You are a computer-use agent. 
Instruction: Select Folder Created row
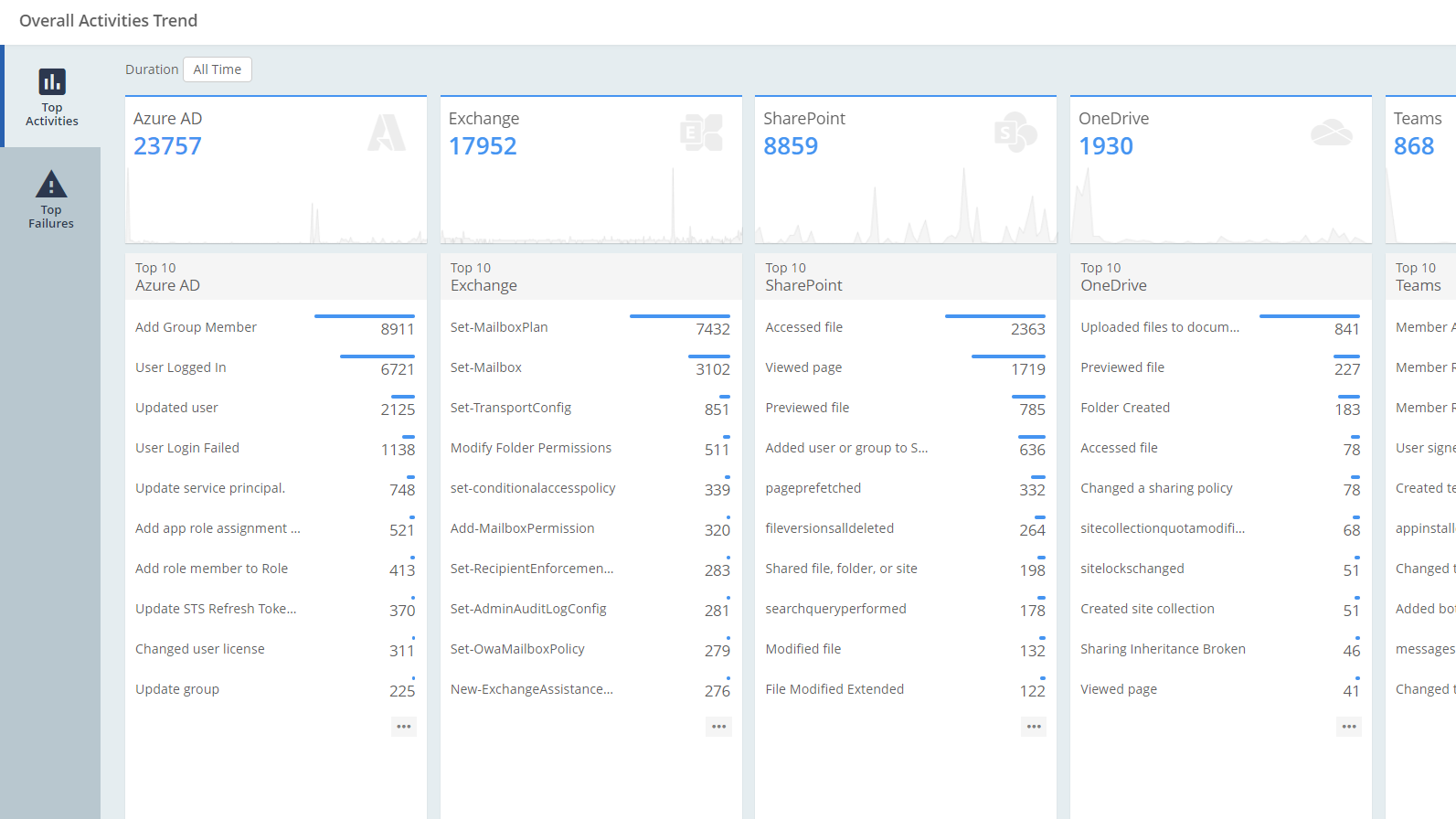[x=1220, y=408]
